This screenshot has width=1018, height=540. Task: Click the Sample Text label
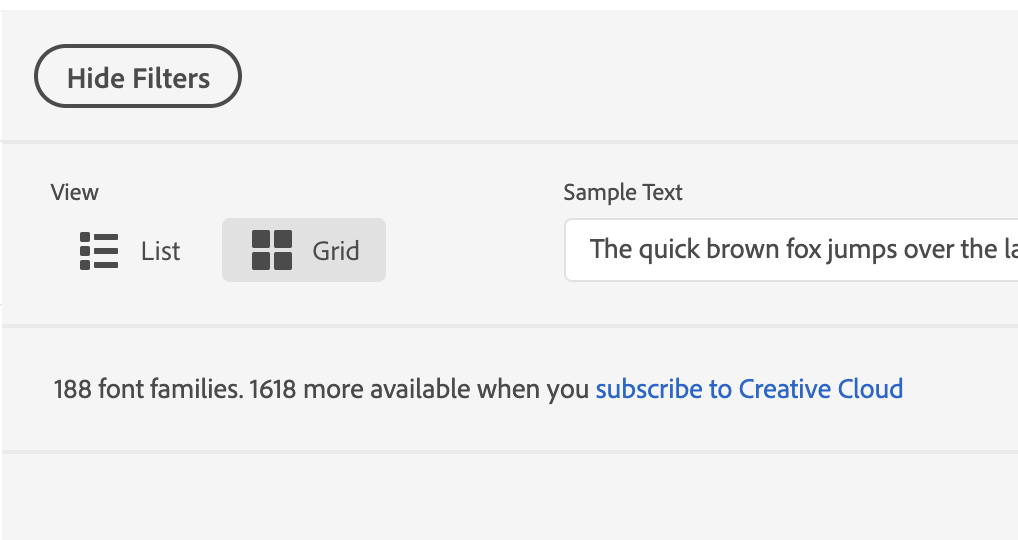[x=623, y=192]
